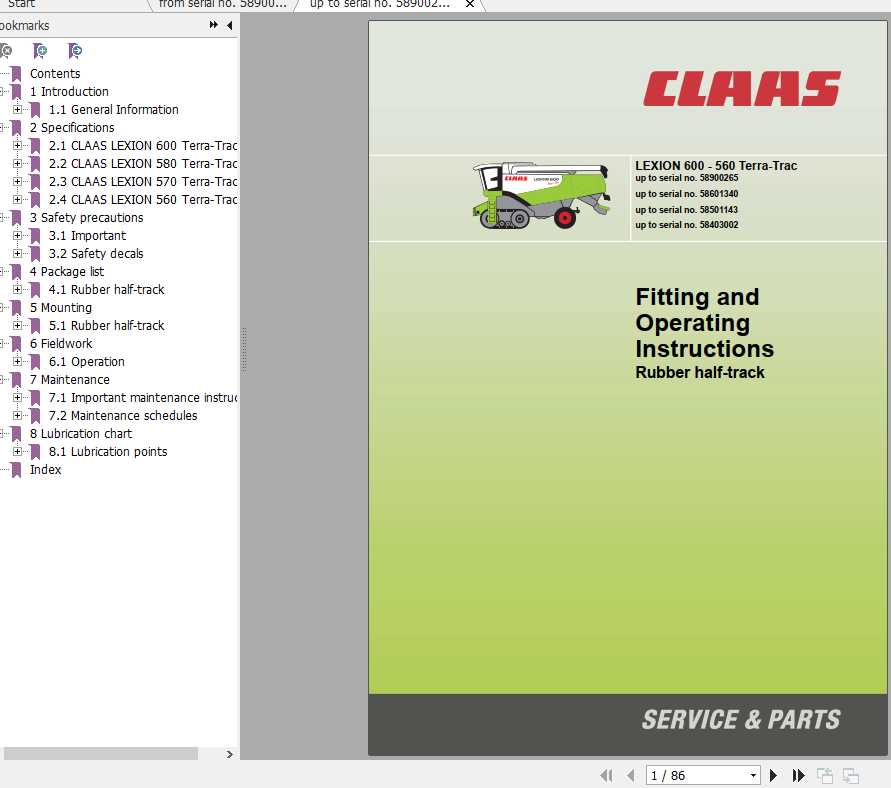Screen dimensions: 891x788
Task: Jump to the selected bookmark destination
Action: (x=73, y=50)
